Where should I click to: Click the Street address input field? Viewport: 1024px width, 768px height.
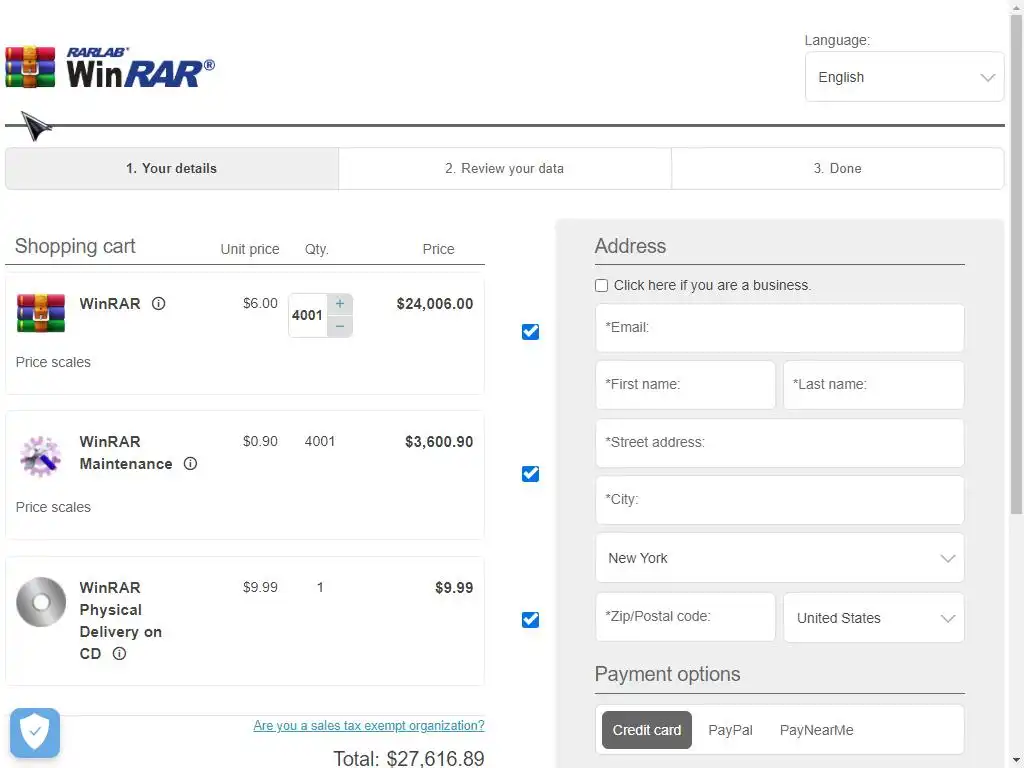pos(780,443)
